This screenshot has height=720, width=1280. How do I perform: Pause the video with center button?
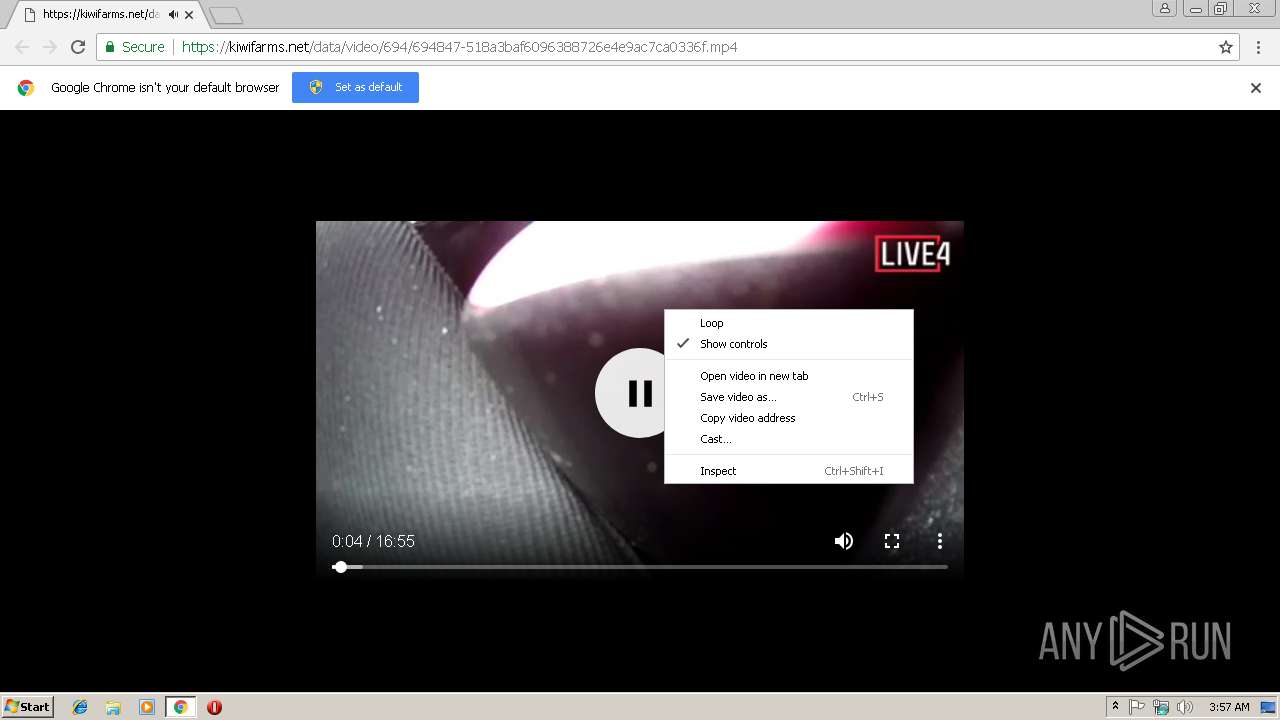click(639, 393)
